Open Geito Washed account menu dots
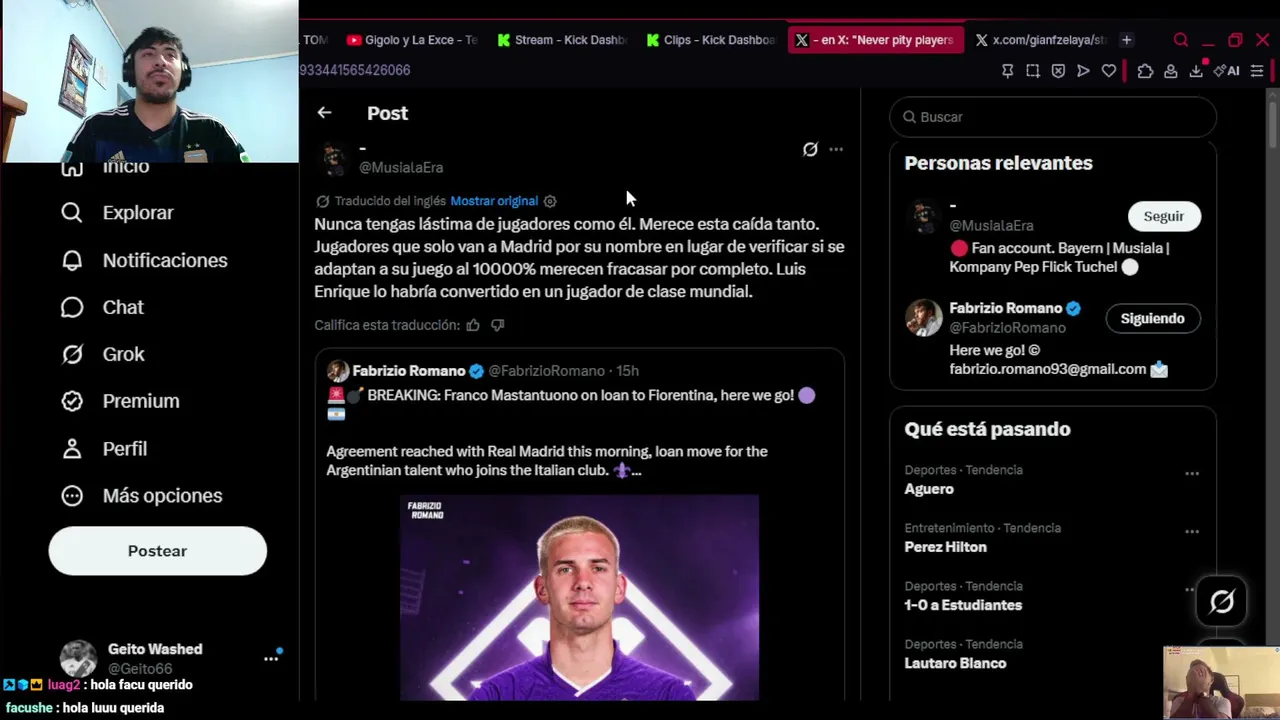This screenshot has width=1280, height=720. (271, 659)
